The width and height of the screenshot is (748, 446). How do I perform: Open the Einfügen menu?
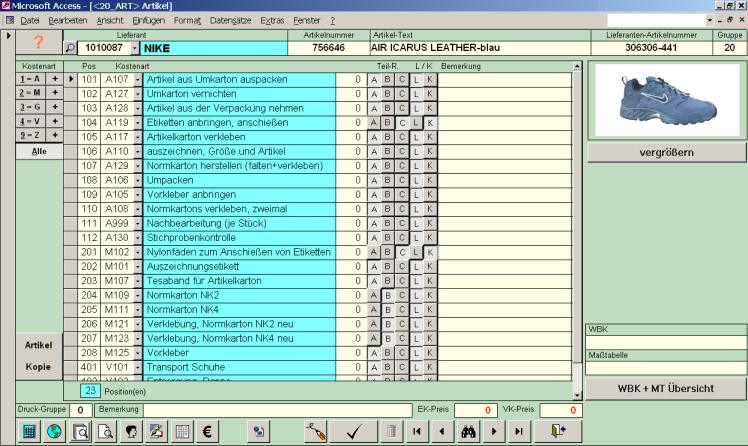click(x=146, y=20)
